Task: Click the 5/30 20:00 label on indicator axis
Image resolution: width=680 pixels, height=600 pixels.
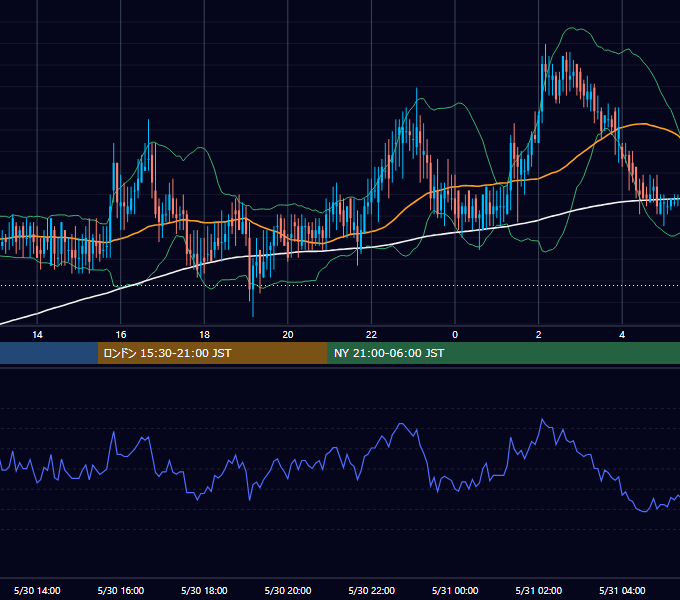Action: (x=288, y=590)
